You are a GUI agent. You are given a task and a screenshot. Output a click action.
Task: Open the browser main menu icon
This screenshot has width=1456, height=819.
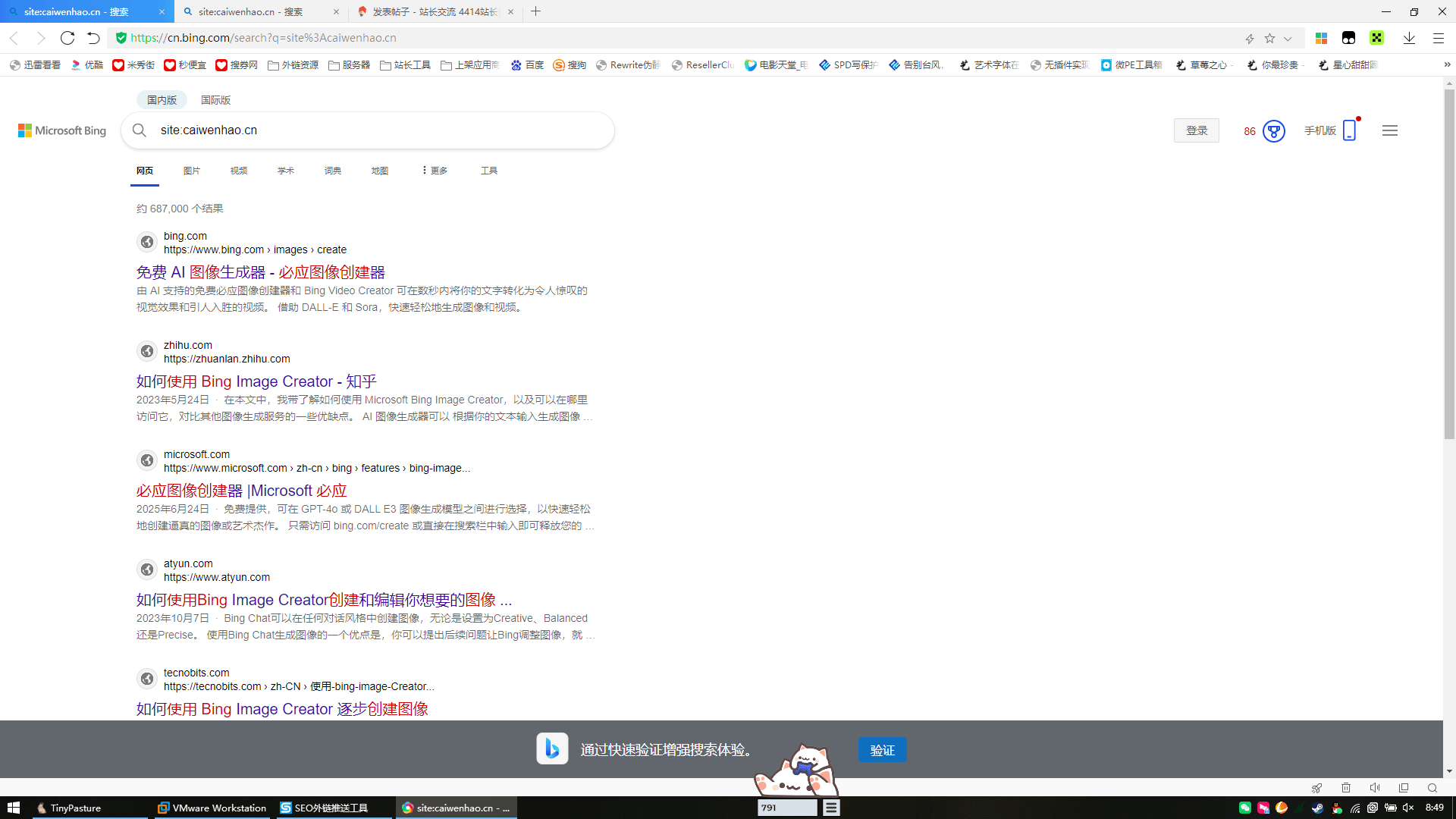click(1438, 38)
